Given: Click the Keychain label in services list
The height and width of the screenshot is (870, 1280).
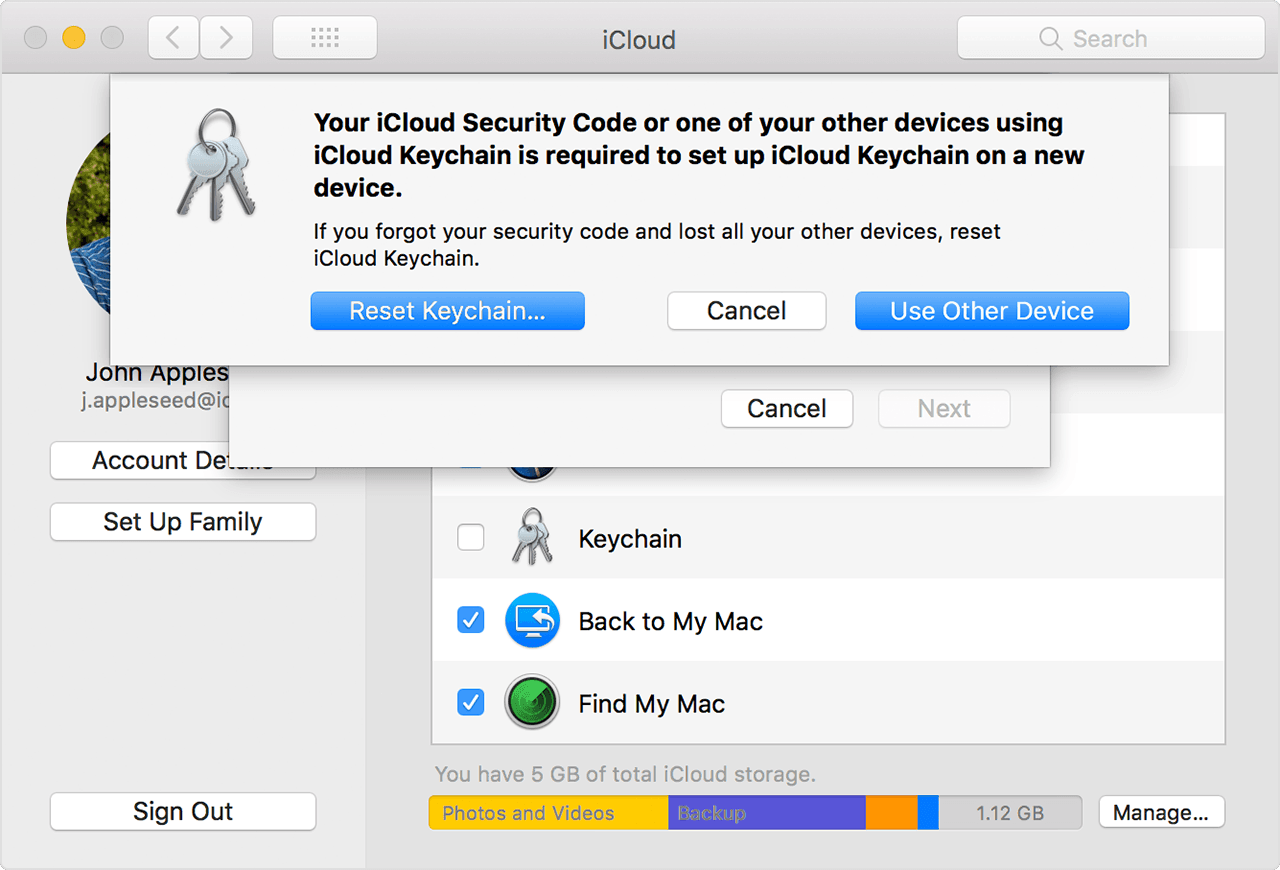Looking at the screenshot, I should [630, 539].
